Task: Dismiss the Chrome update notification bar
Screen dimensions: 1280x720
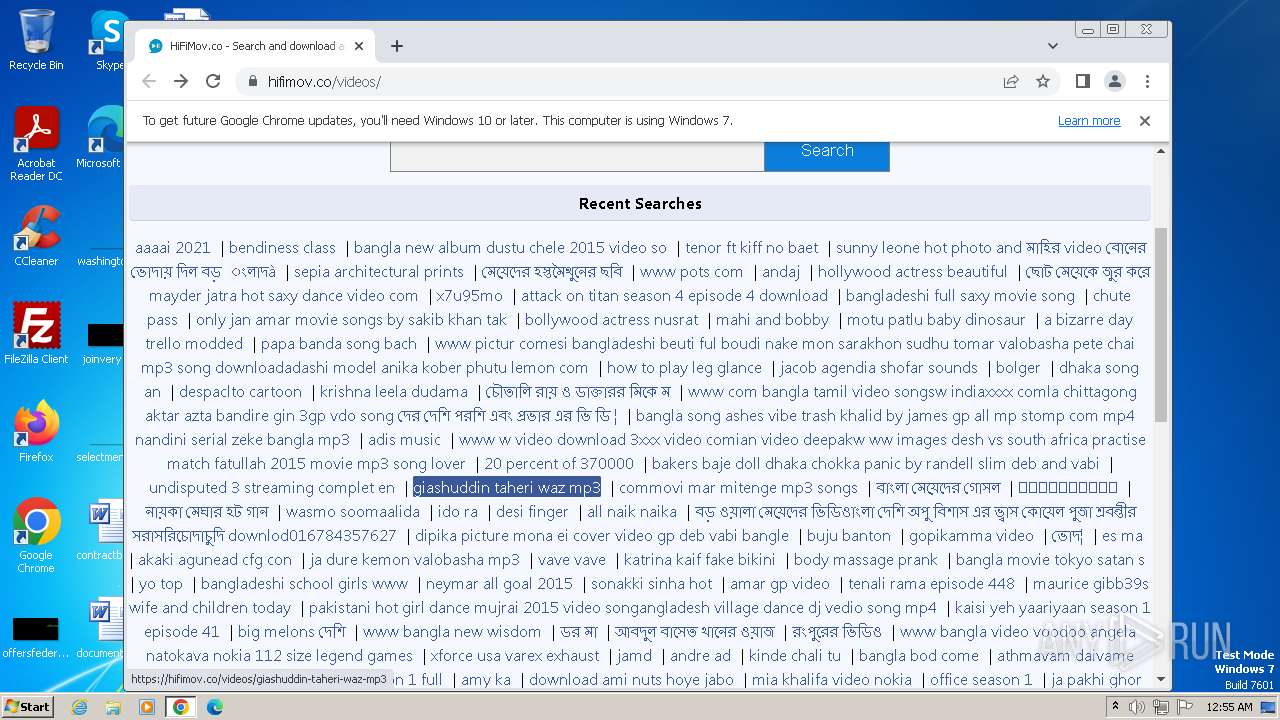Action: tap(1145, 120)
